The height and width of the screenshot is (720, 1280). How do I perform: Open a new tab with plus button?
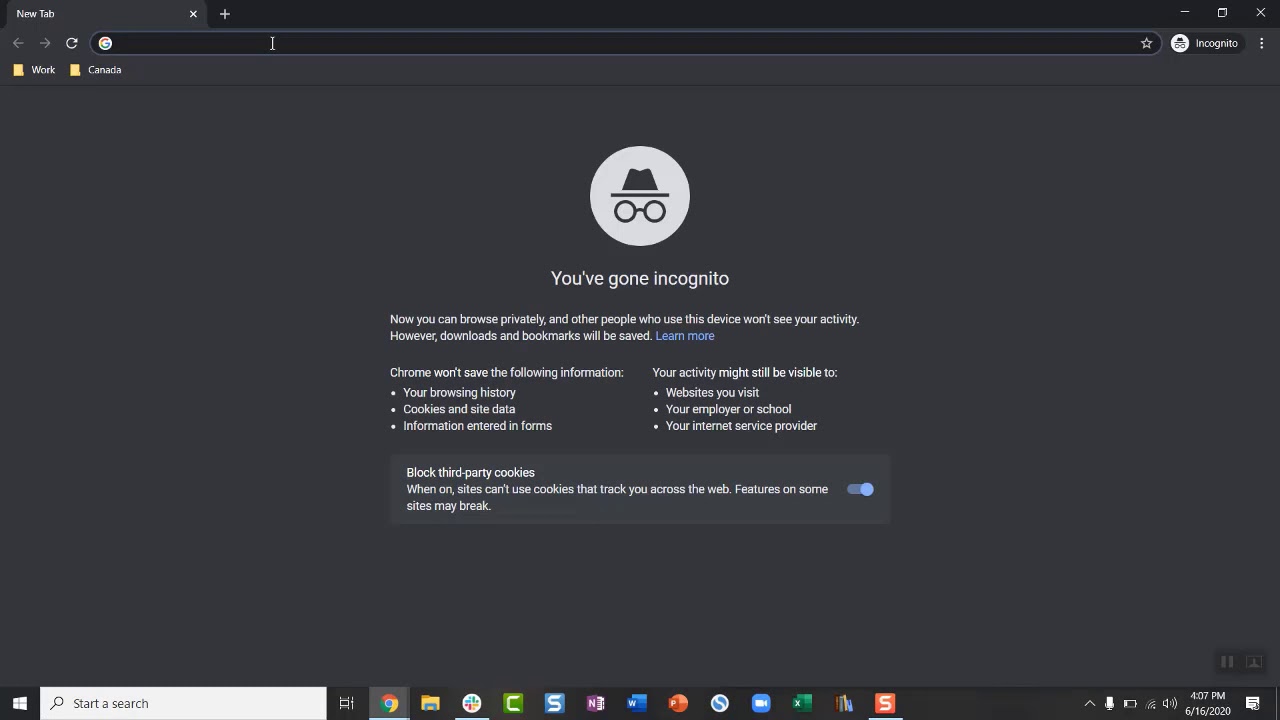click(225, 14)
